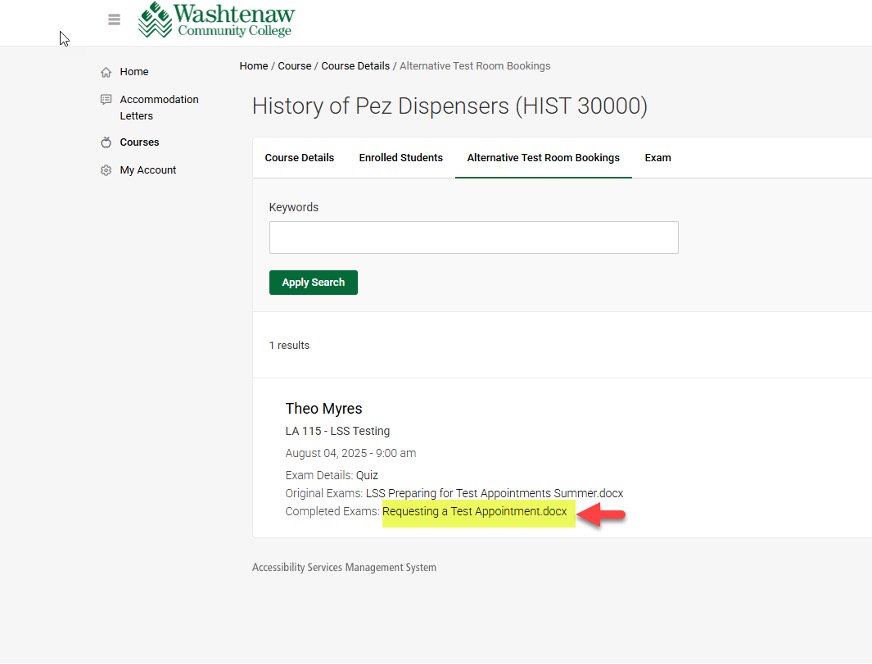Open Home in the sidebar
Screen dimensions: 872x664
[x=134, y=72]
